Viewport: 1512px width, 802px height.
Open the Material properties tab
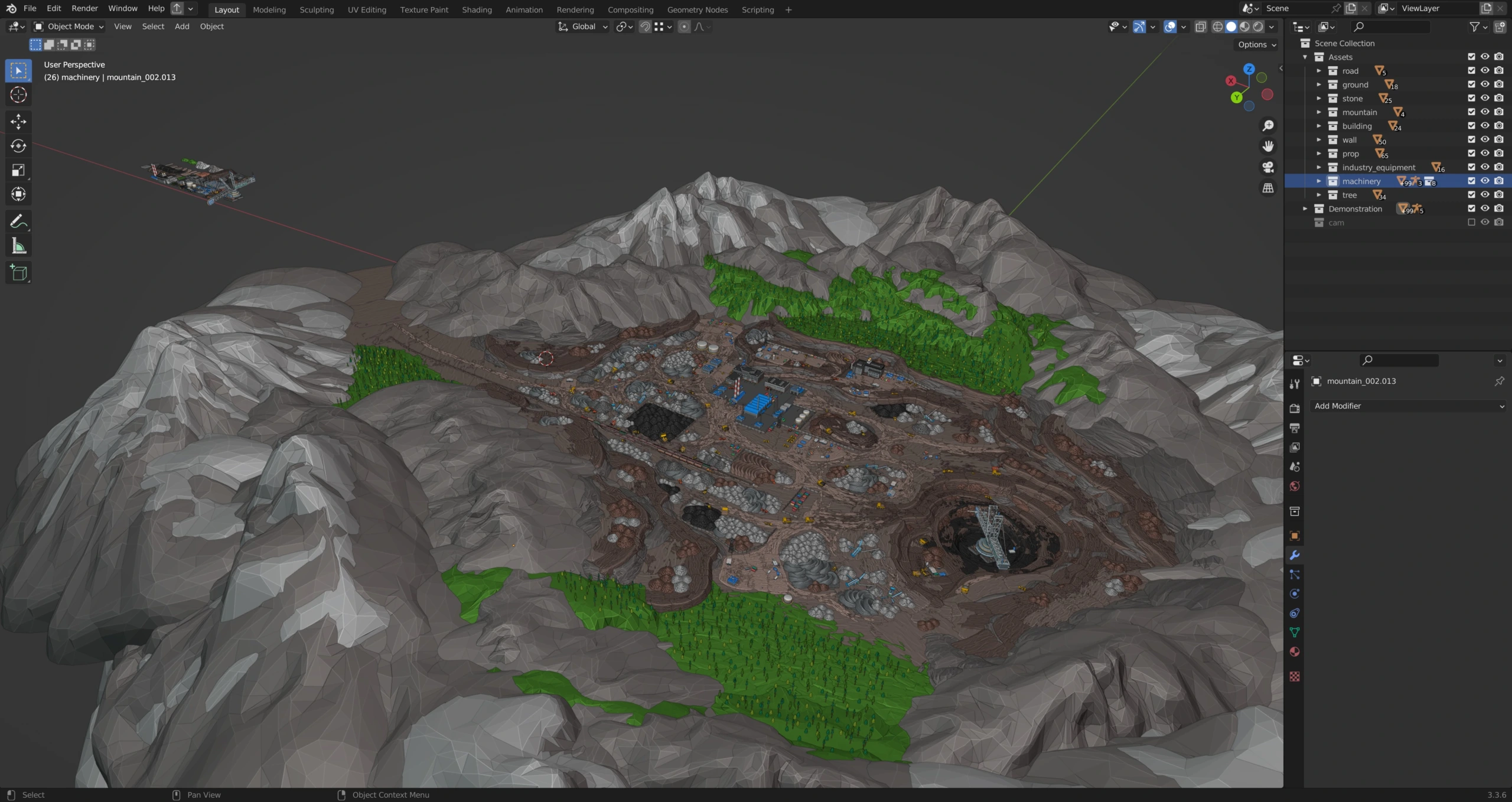pyautogui.click(x=1295, y=652)
